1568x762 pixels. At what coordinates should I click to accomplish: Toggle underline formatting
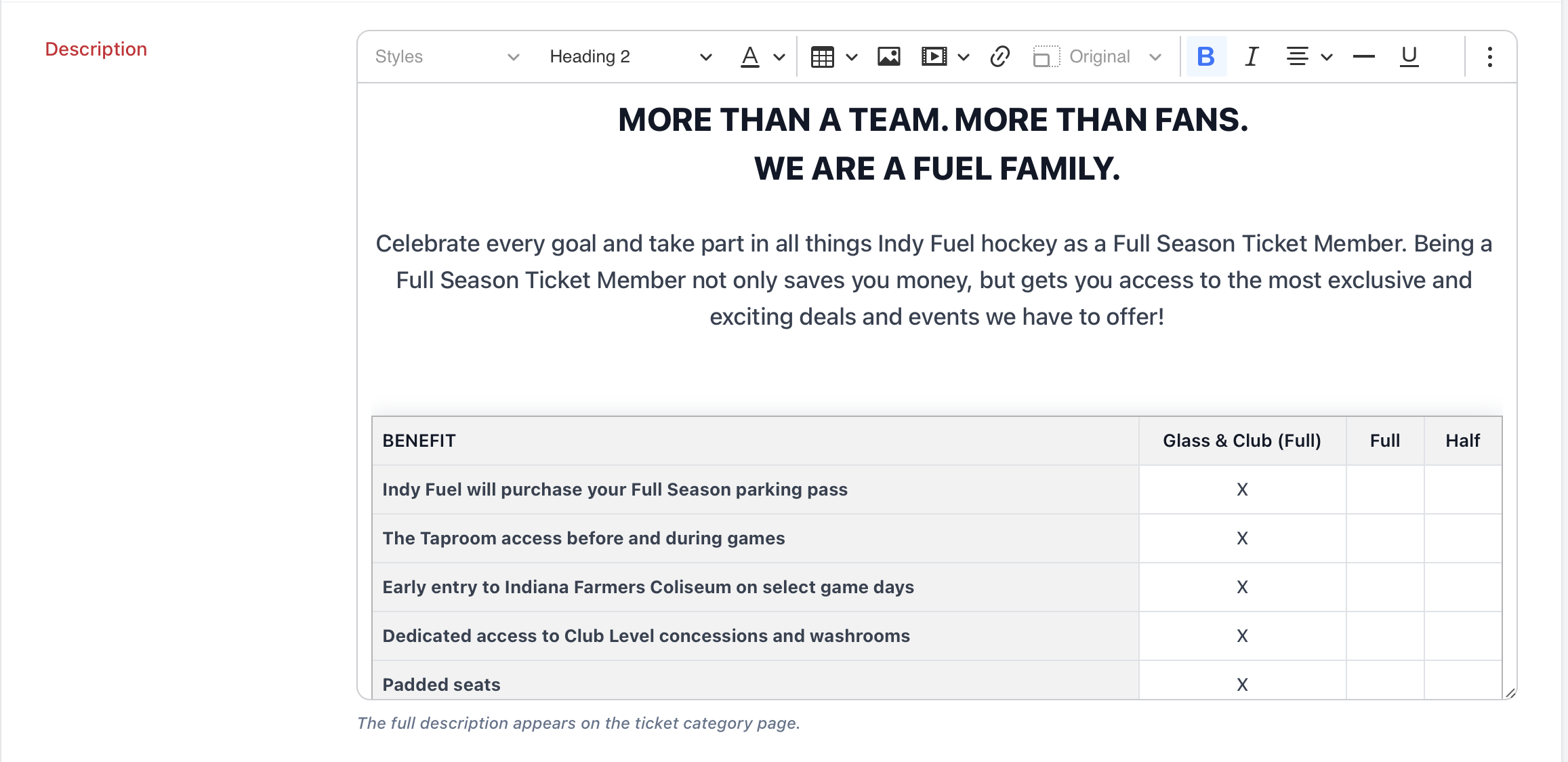point(1409,56)
